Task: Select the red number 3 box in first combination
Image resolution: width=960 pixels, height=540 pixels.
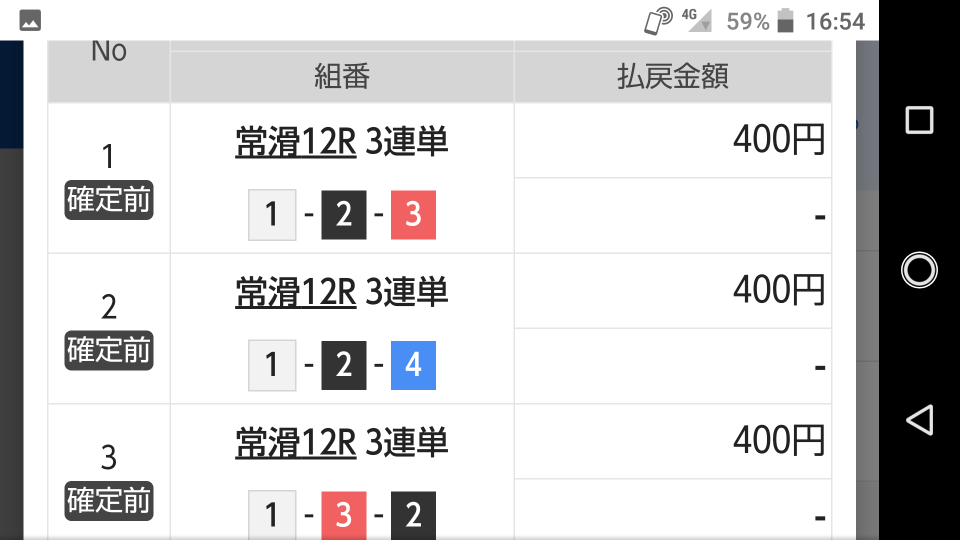Action: (x=413, y=215)
